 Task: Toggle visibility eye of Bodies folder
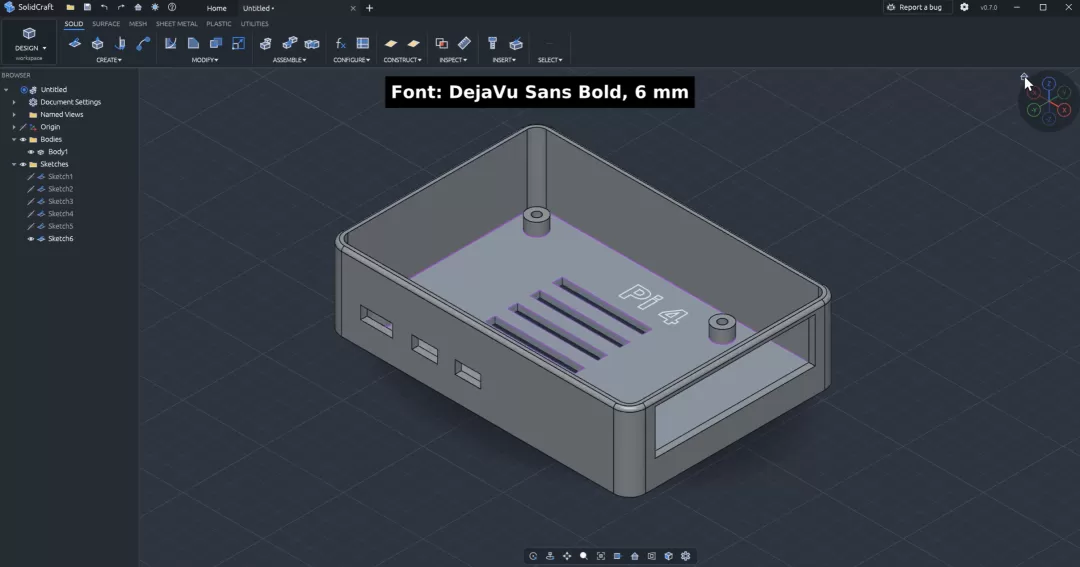click(x=23, y=139)
